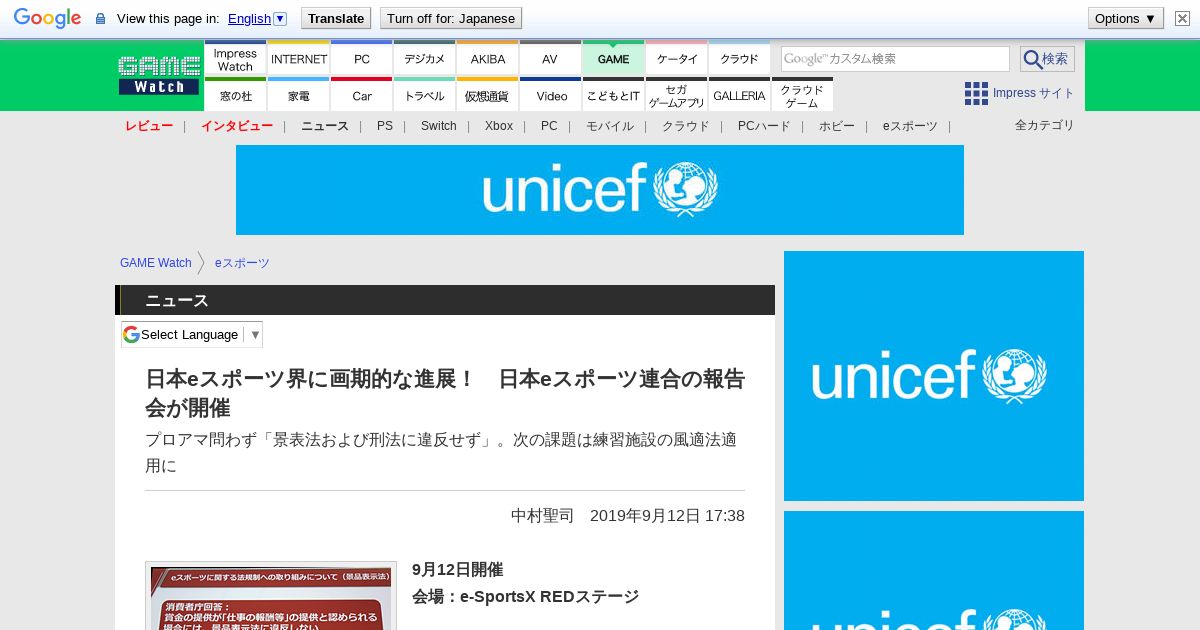
Task: Go to the クラウド category in submenu
Action: [686, 126]
